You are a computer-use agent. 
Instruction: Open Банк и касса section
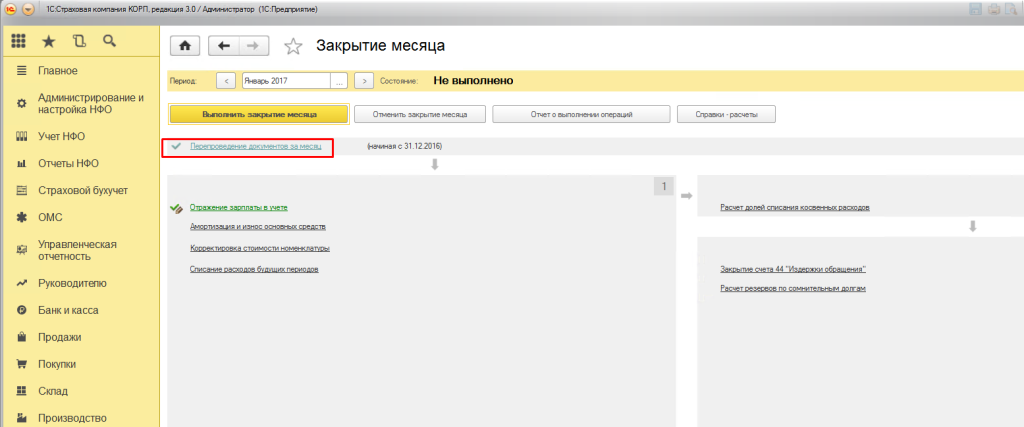coord(71,310)
